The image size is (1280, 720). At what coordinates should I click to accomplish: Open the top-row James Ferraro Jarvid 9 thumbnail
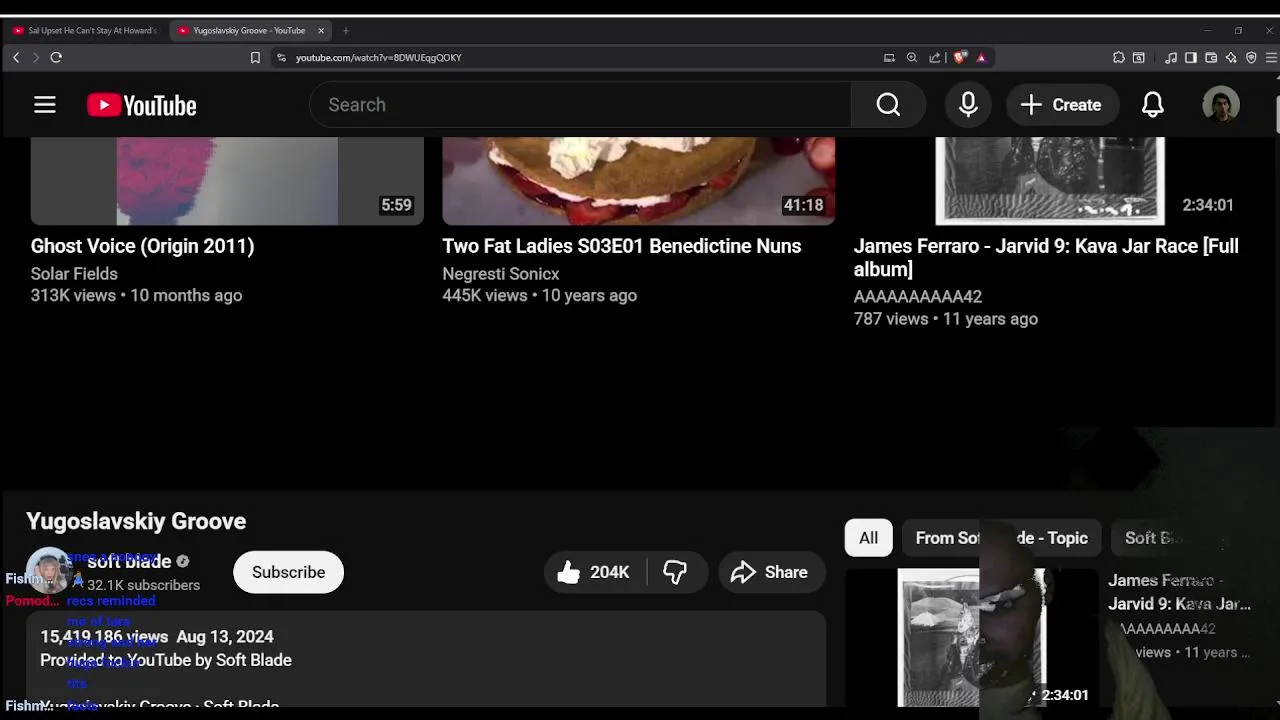(x=1050, y=181)
